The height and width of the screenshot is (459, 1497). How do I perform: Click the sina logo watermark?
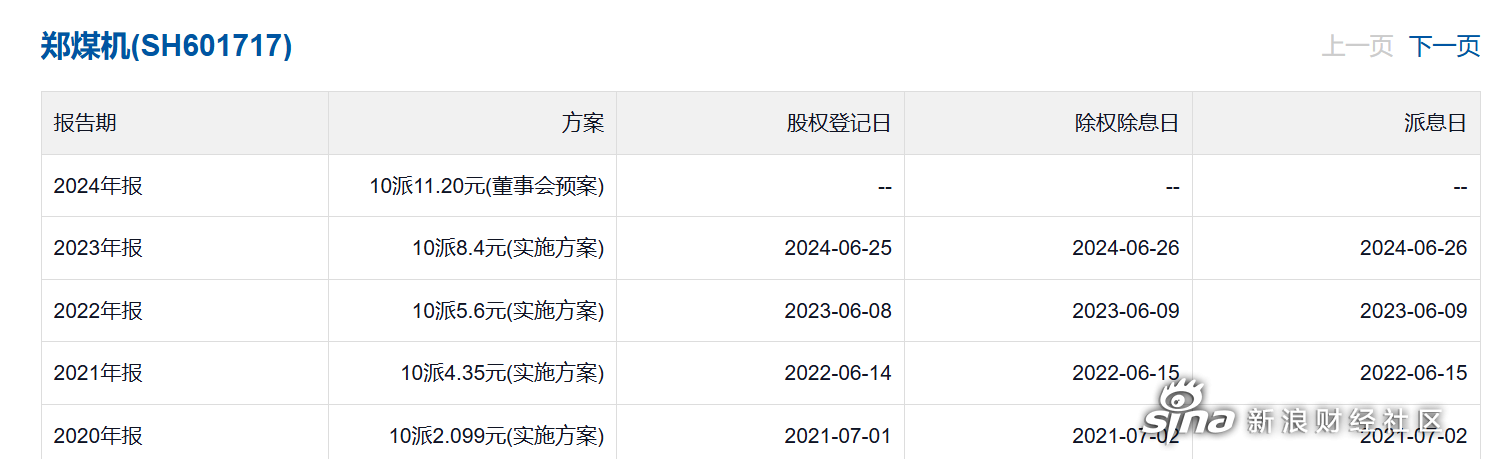[x=1188, y=410]
